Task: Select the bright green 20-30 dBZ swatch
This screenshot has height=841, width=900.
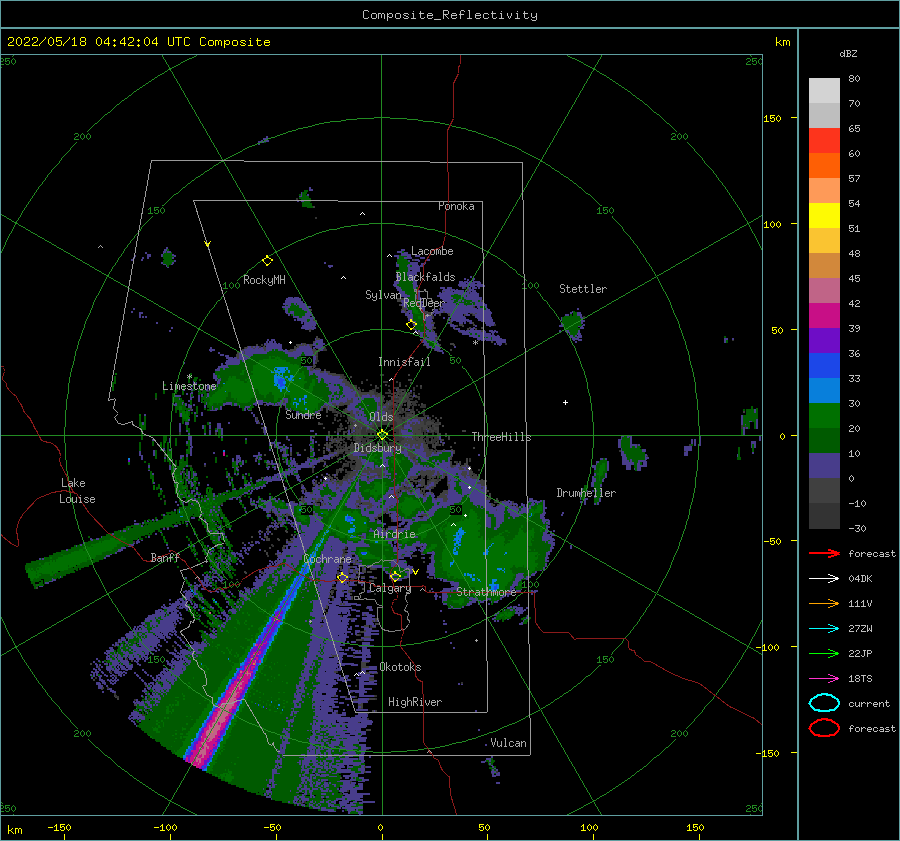Action: pyautogui.click(x=824, y=416)
